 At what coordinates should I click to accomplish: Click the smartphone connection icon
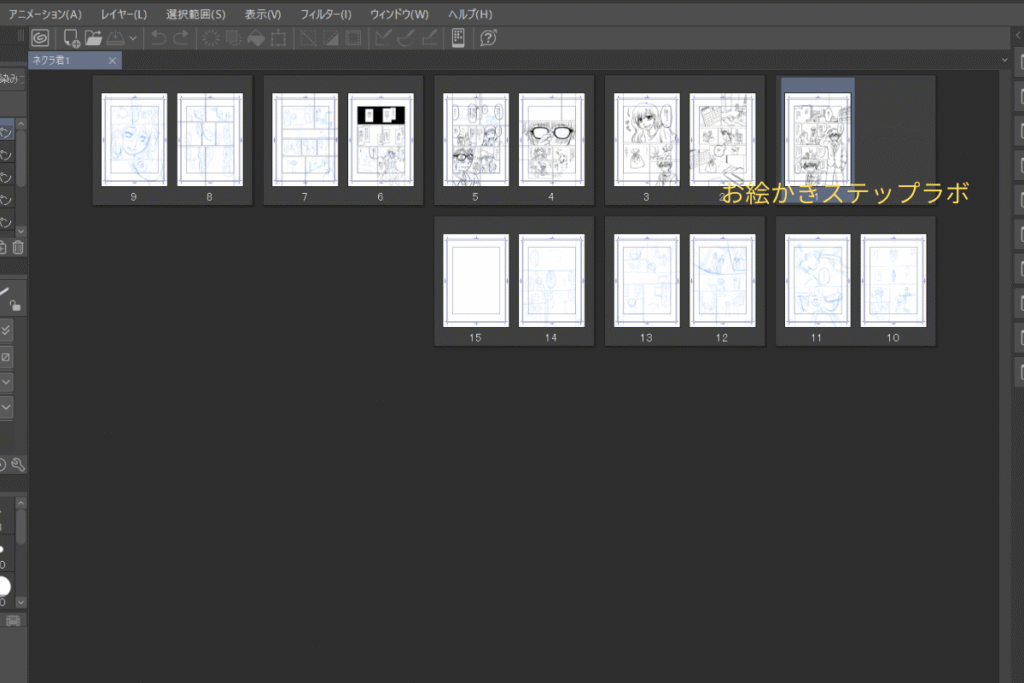point(458,38)
